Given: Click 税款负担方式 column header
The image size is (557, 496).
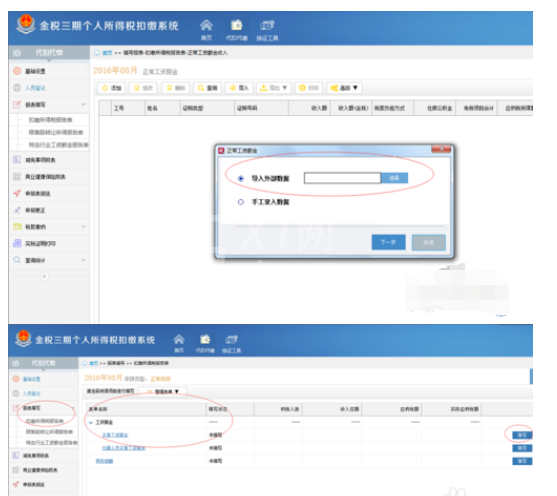Looking at the screenshot, I should (x=393, y=108).
